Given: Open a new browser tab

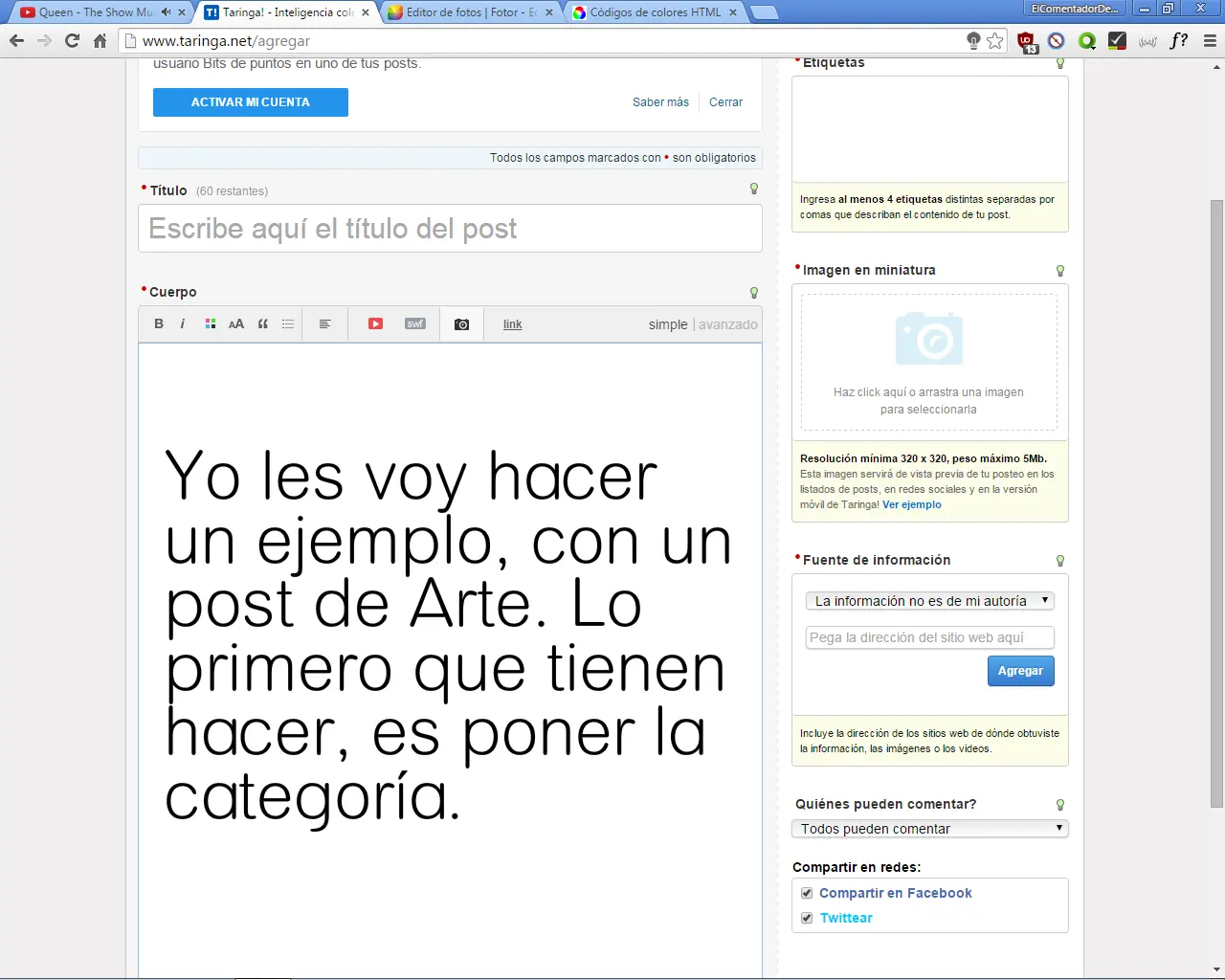Looking at the screenshot, I should (x=764, y=12).
